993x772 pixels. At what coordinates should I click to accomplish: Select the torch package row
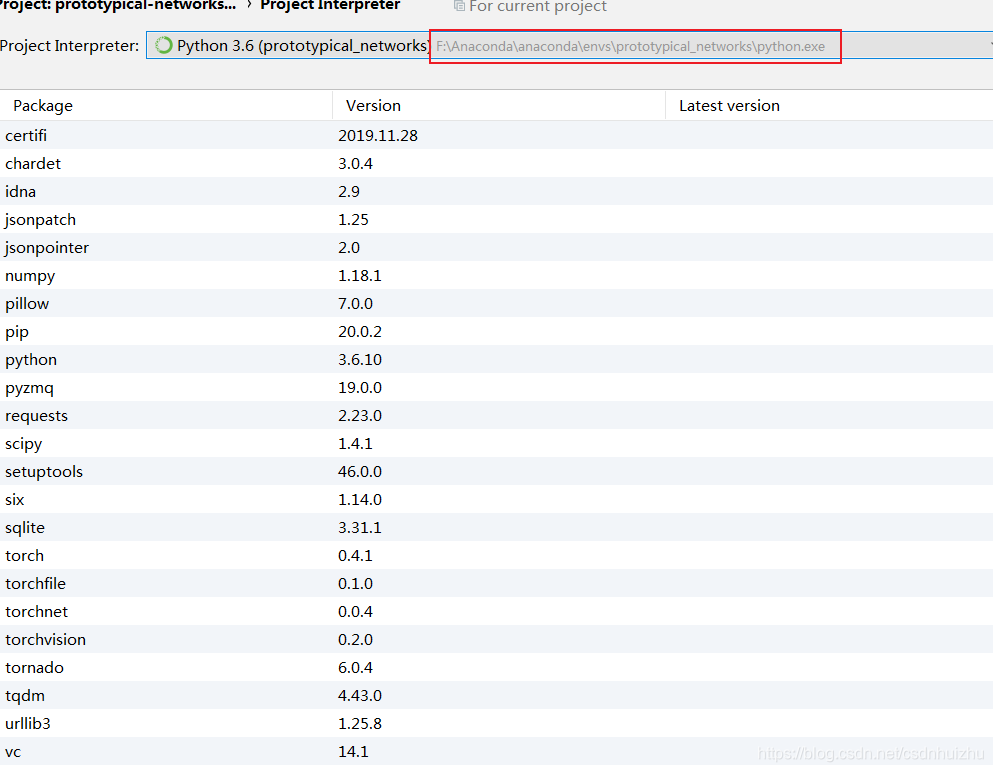pyautogui.click(x=496, y=555)
